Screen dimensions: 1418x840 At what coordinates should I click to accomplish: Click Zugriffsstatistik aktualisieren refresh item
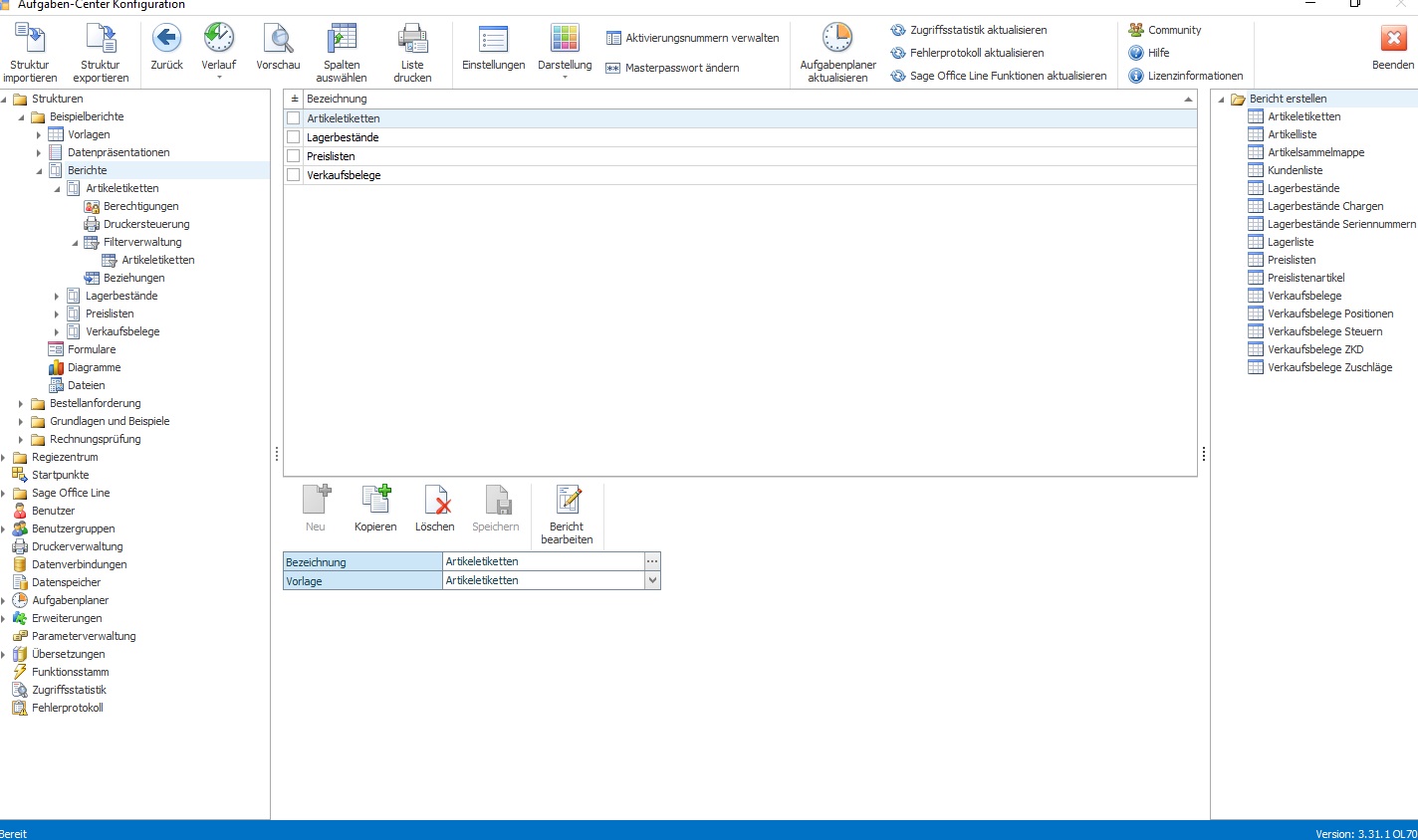click(968, 30)
